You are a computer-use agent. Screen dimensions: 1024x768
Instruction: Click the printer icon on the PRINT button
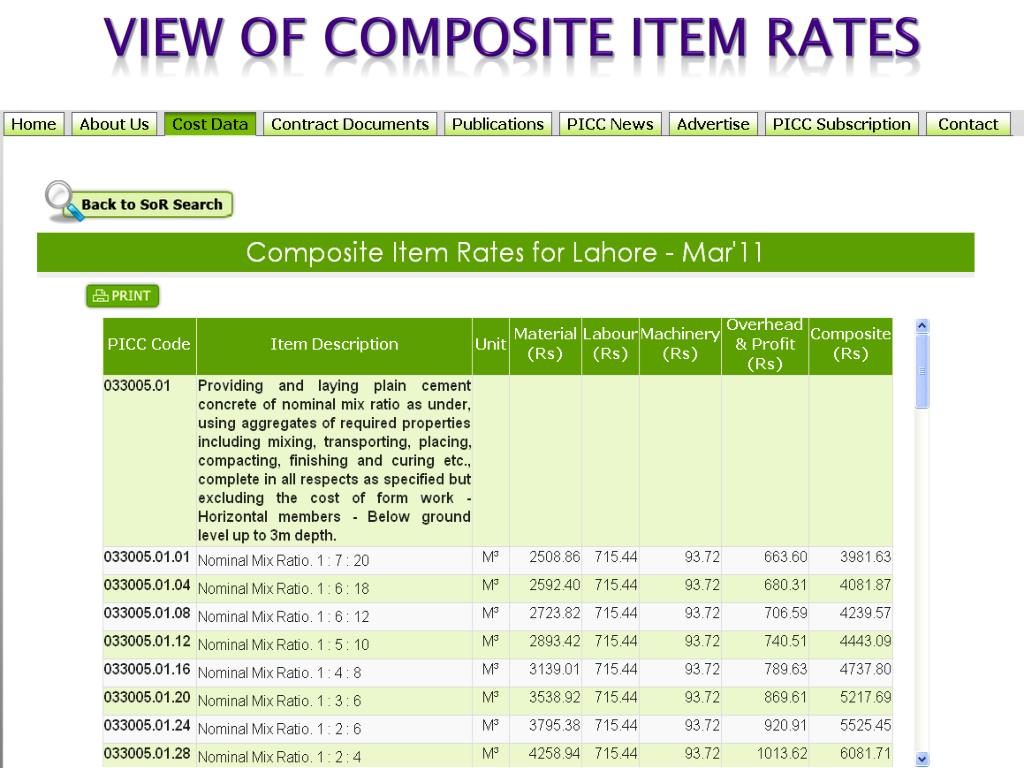click(101, 296)
